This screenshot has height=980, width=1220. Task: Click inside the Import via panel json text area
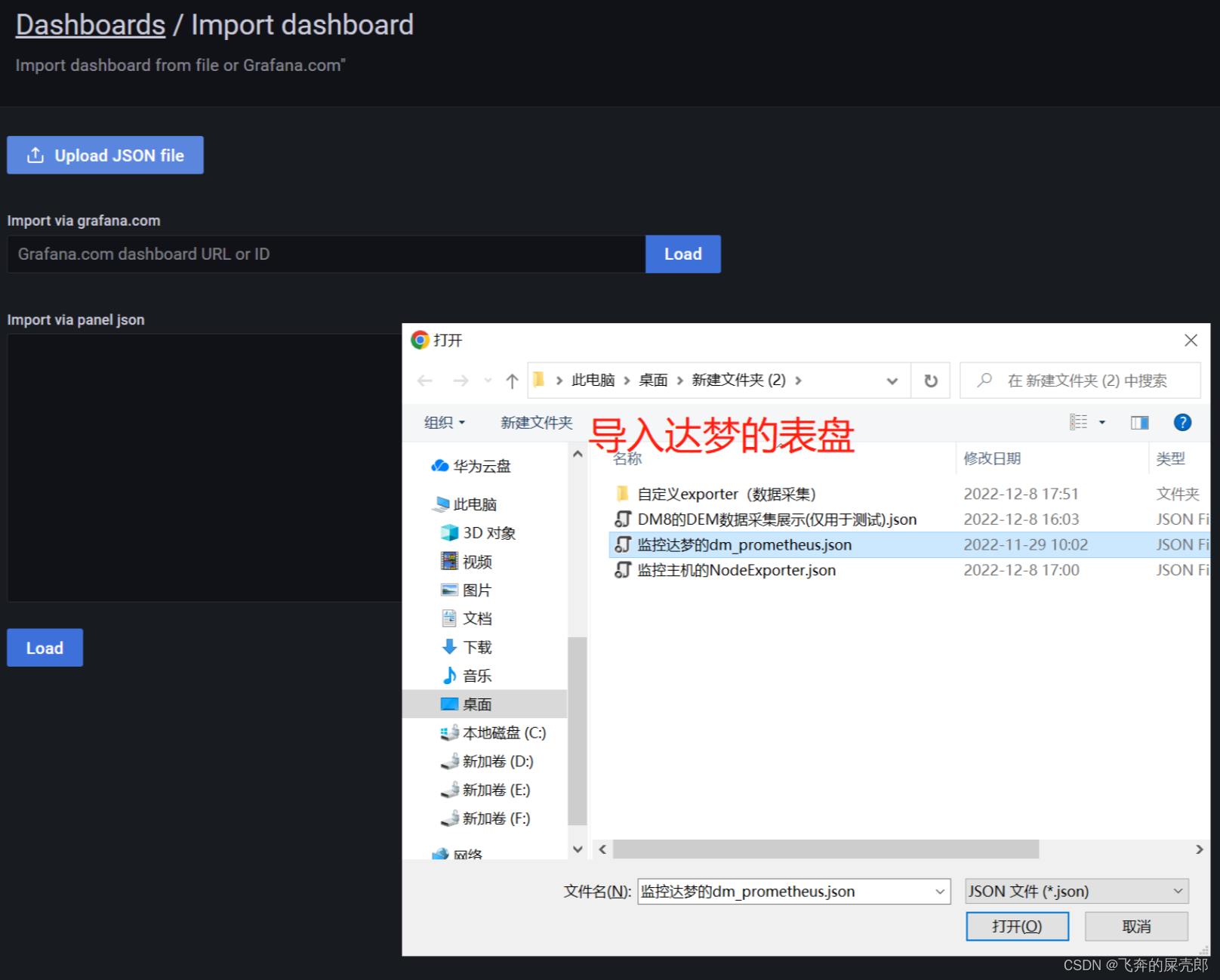pos(204,467)
